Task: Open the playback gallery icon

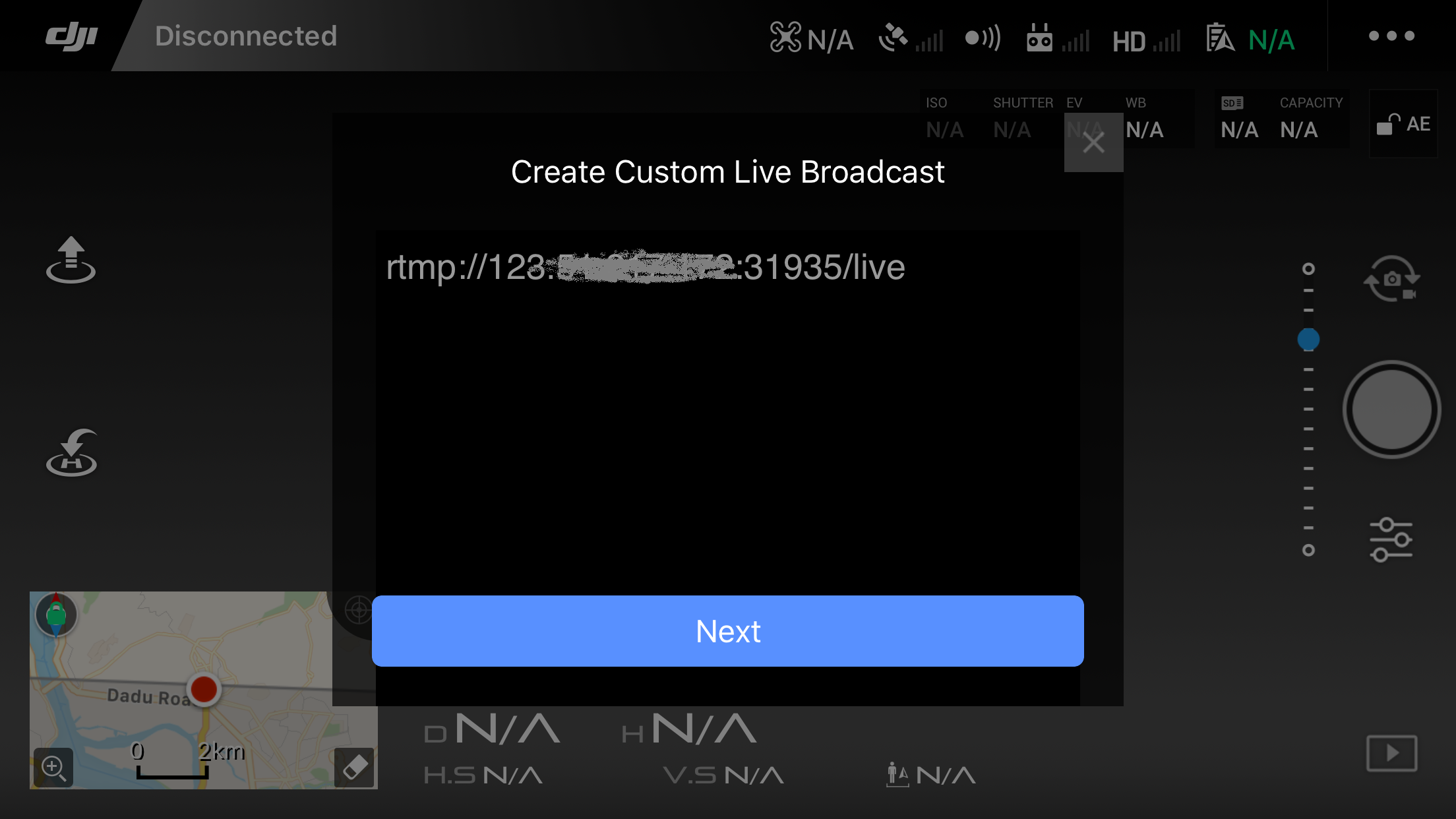Action: [1391, 752]
